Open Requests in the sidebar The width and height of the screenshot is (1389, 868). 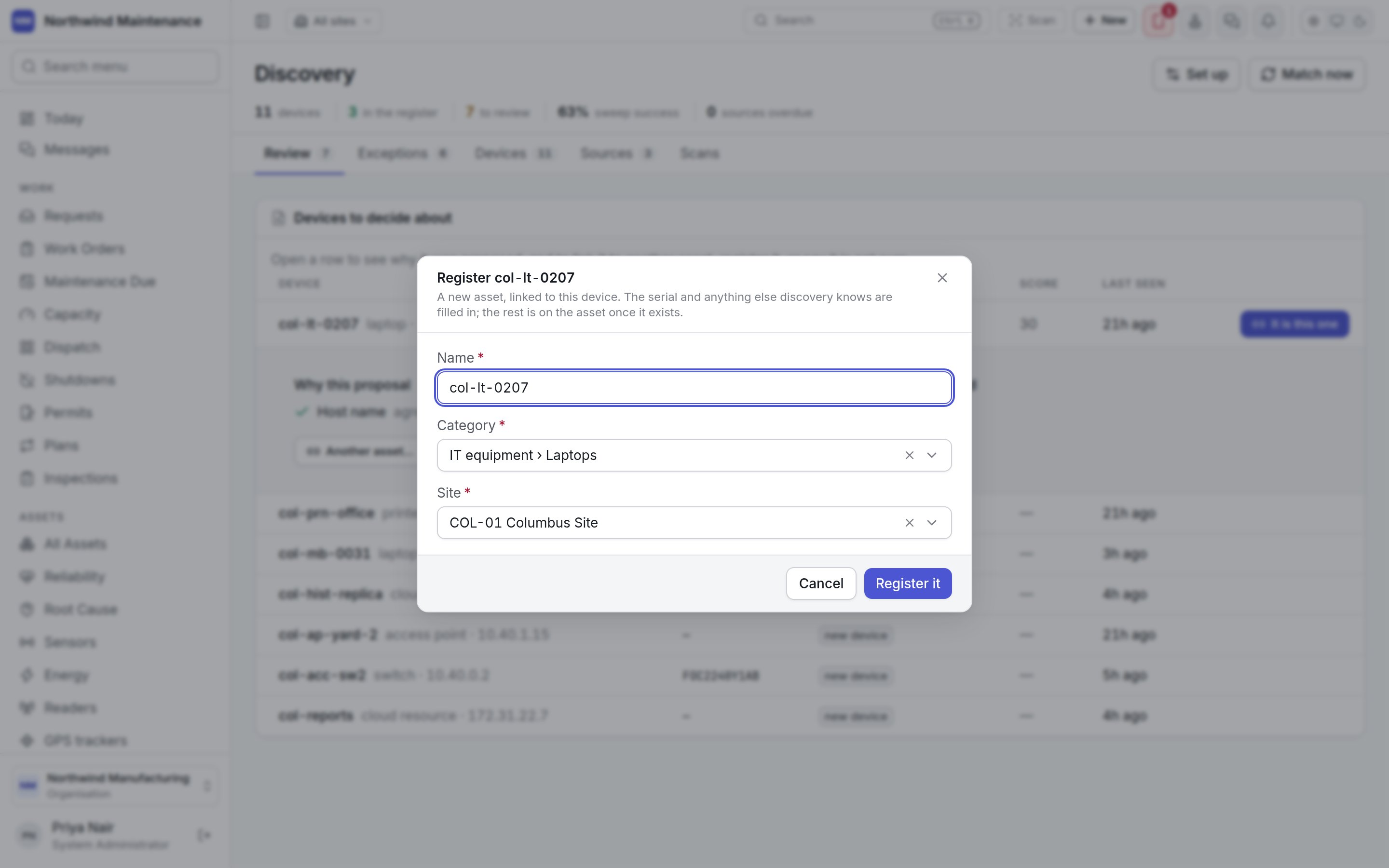(115, 217)
